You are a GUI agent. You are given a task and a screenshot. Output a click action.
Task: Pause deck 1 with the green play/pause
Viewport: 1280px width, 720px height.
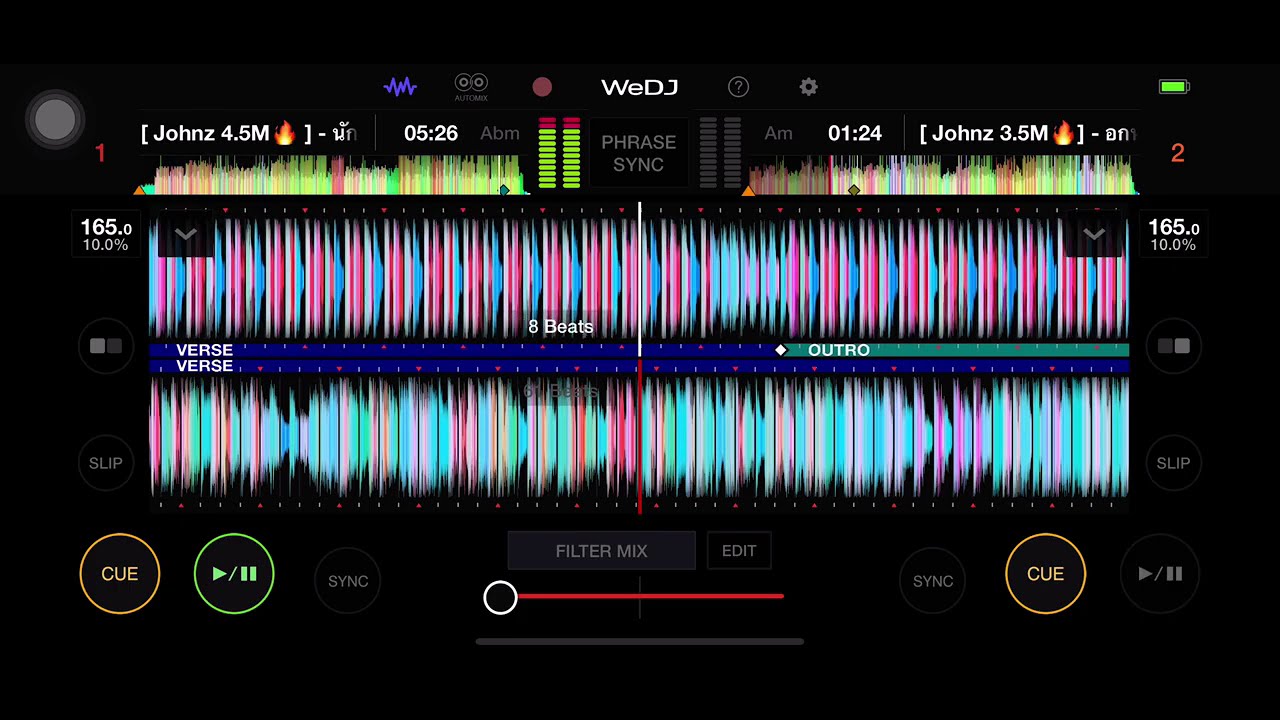tap(234, 574)
